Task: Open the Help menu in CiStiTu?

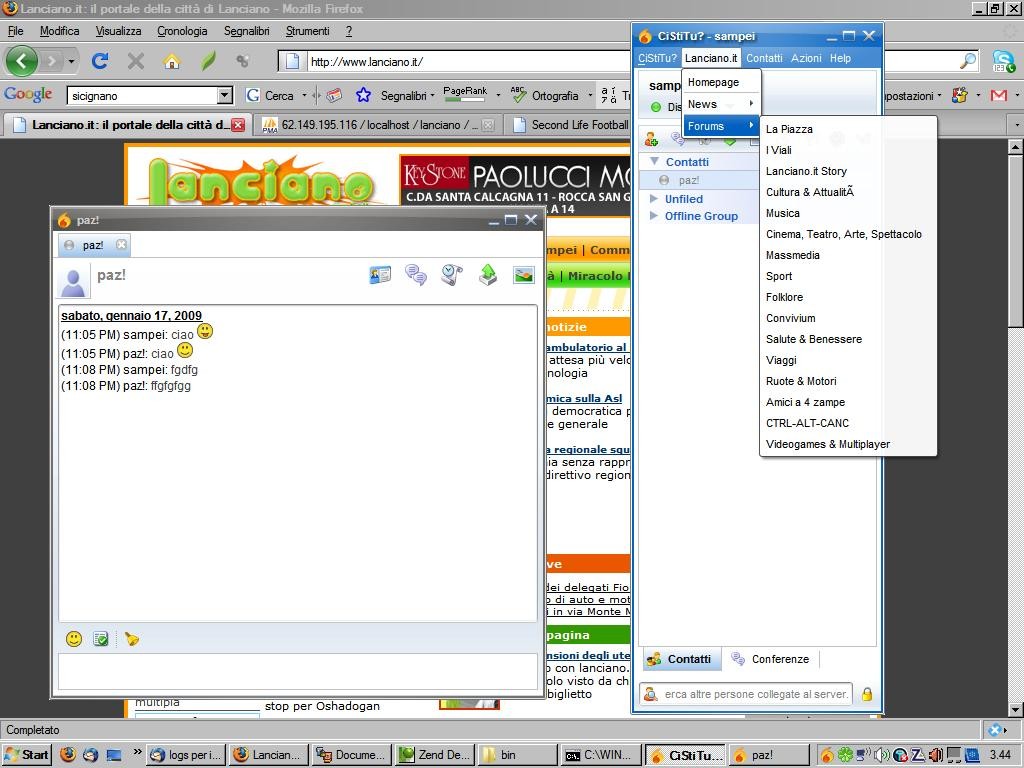Action: pos(840,58)
